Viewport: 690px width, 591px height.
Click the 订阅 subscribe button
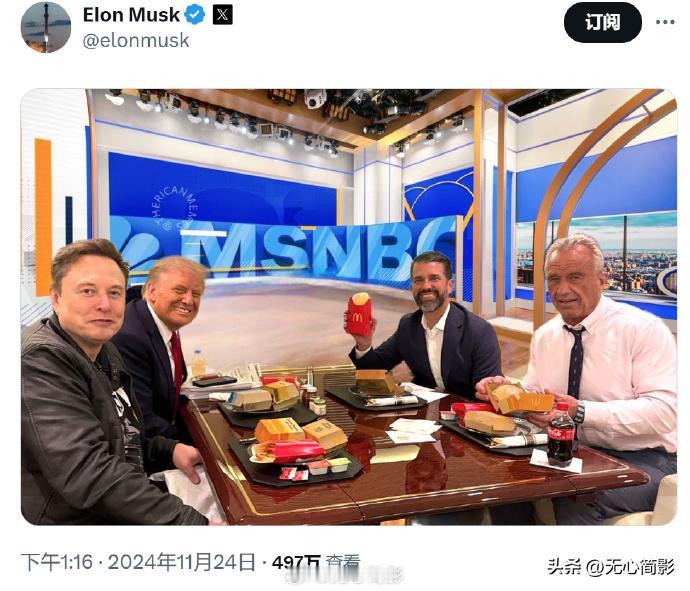click(x=602, y=22)
